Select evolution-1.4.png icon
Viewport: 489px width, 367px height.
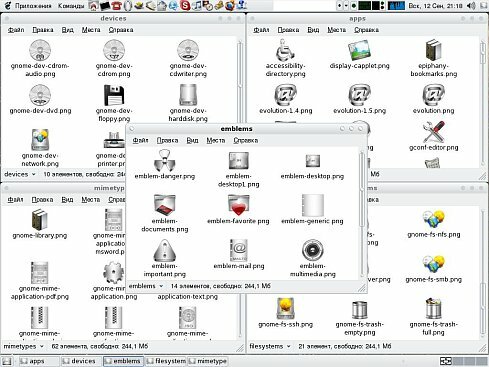click(285, 95)
